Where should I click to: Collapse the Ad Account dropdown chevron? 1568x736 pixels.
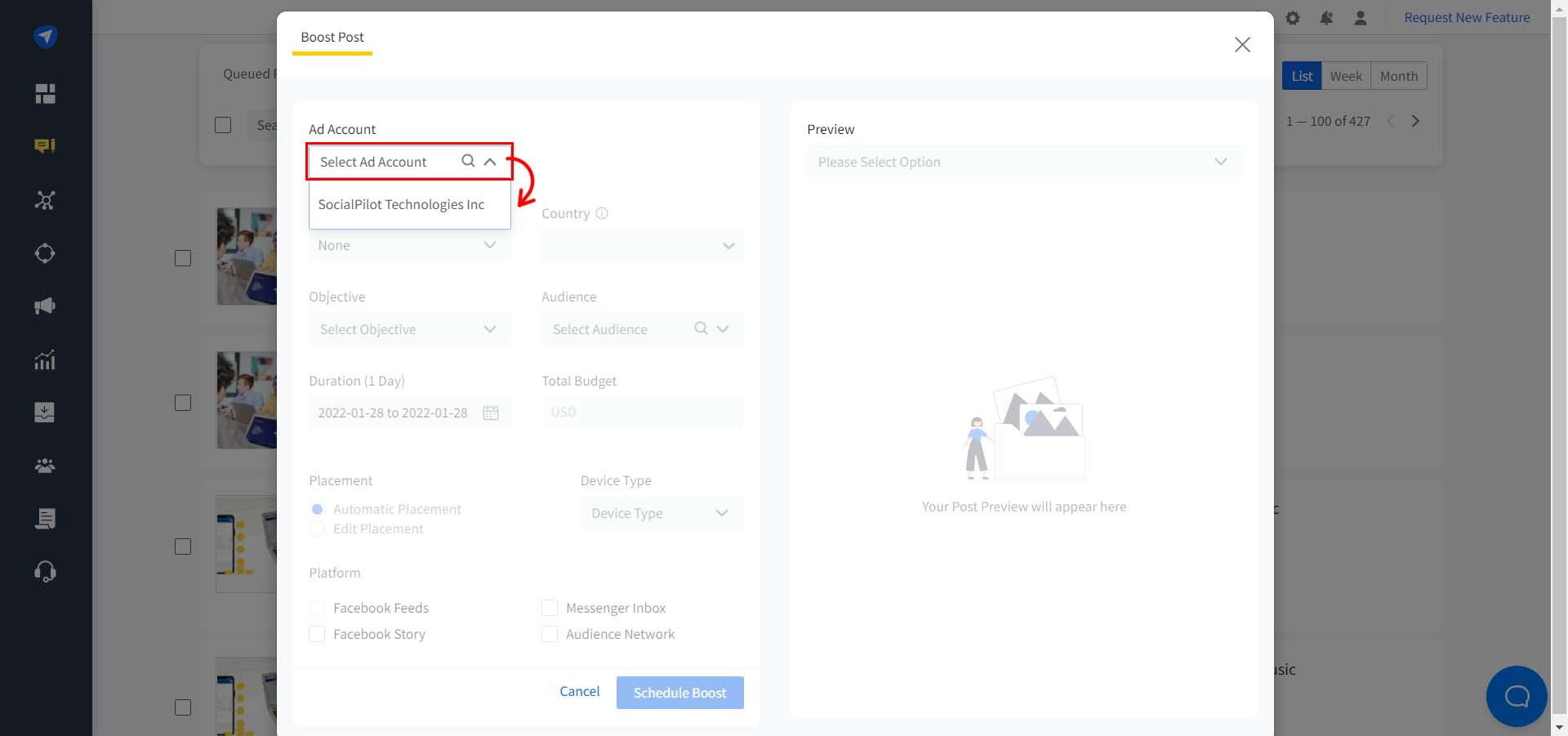coord(490,162)
